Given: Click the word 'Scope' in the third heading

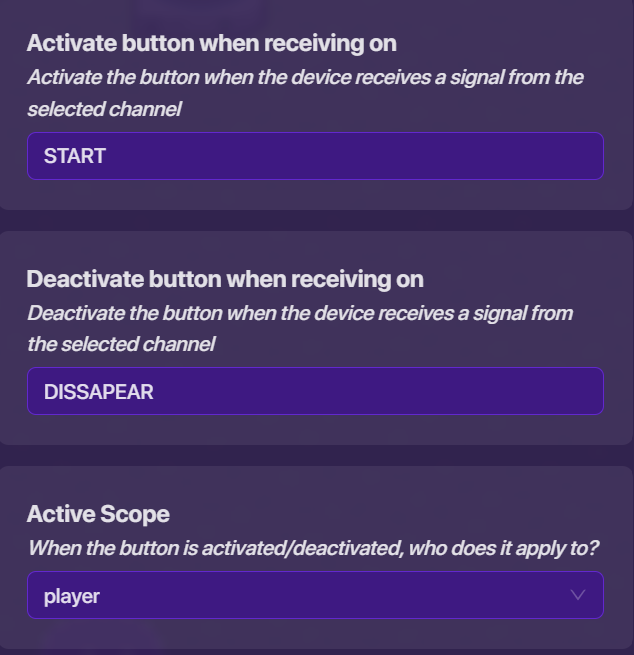Looking at the screenshot, I should click(x=135, y=514).
